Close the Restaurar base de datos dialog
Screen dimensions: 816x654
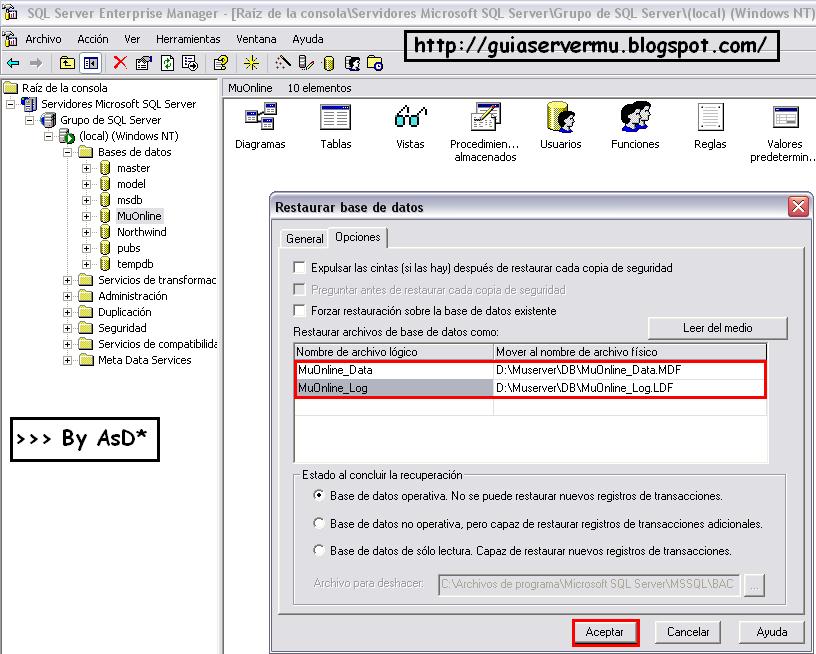pos(798,207)
